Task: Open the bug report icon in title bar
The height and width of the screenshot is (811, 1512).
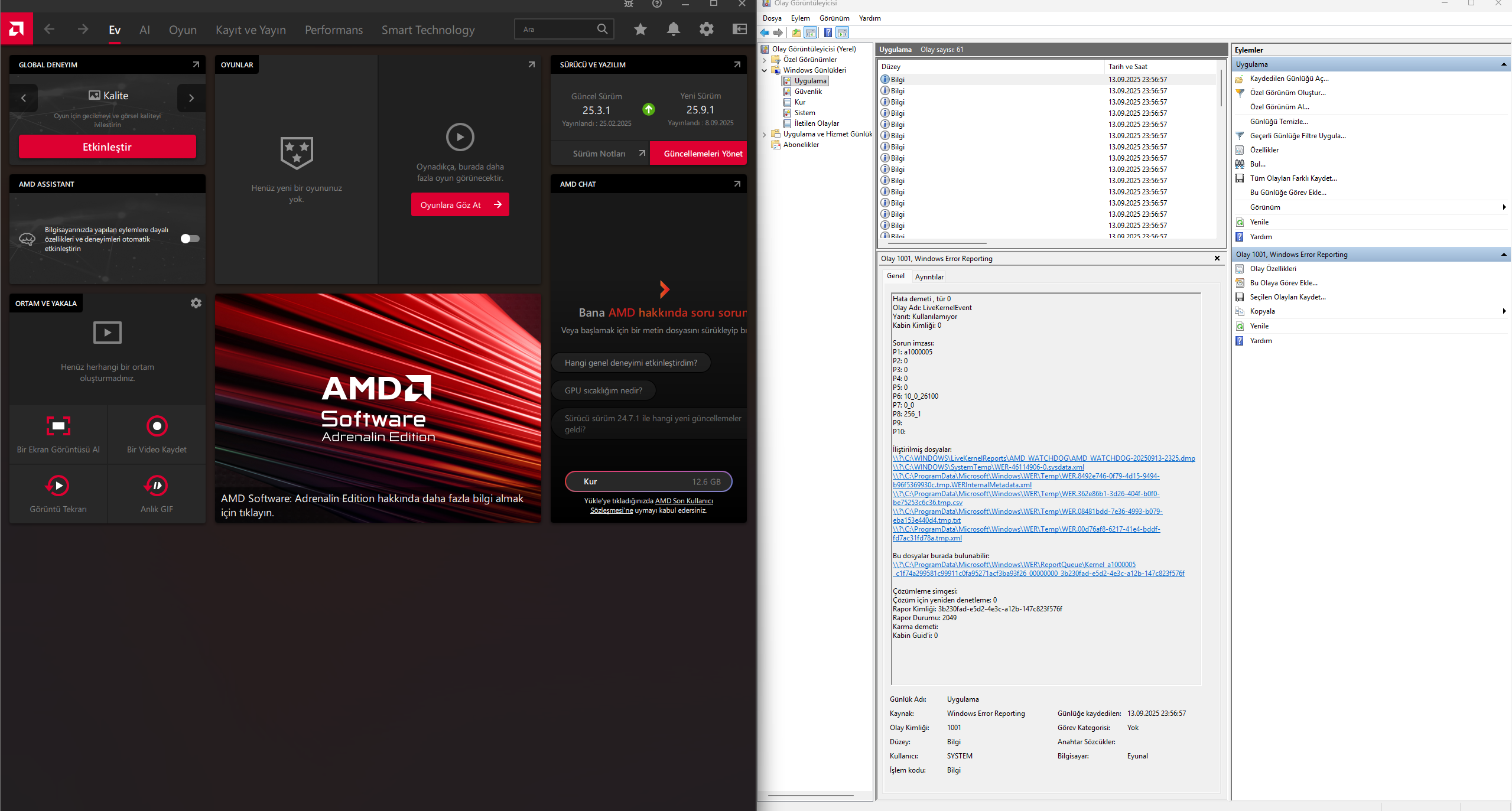Action: click(x=629, y=4)
